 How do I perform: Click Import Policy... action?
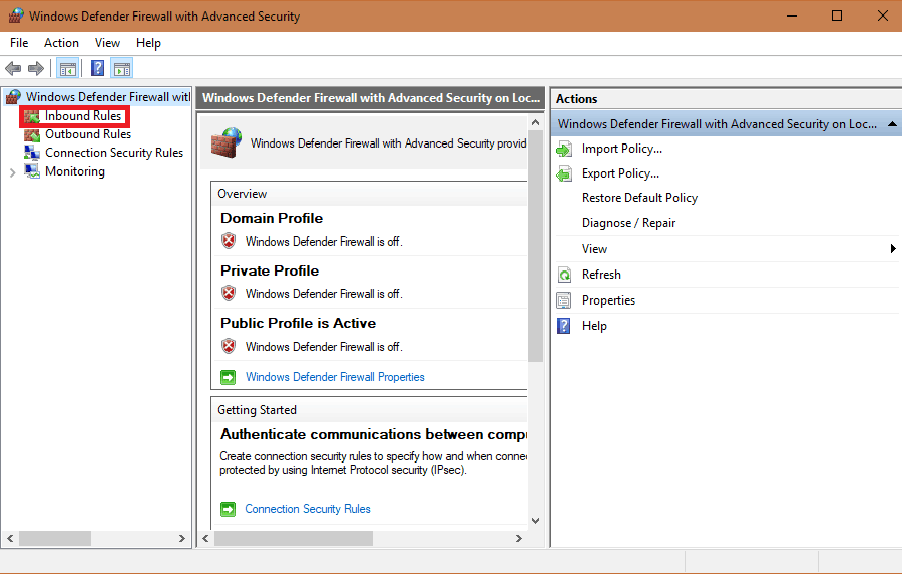[x=622, y=149]
